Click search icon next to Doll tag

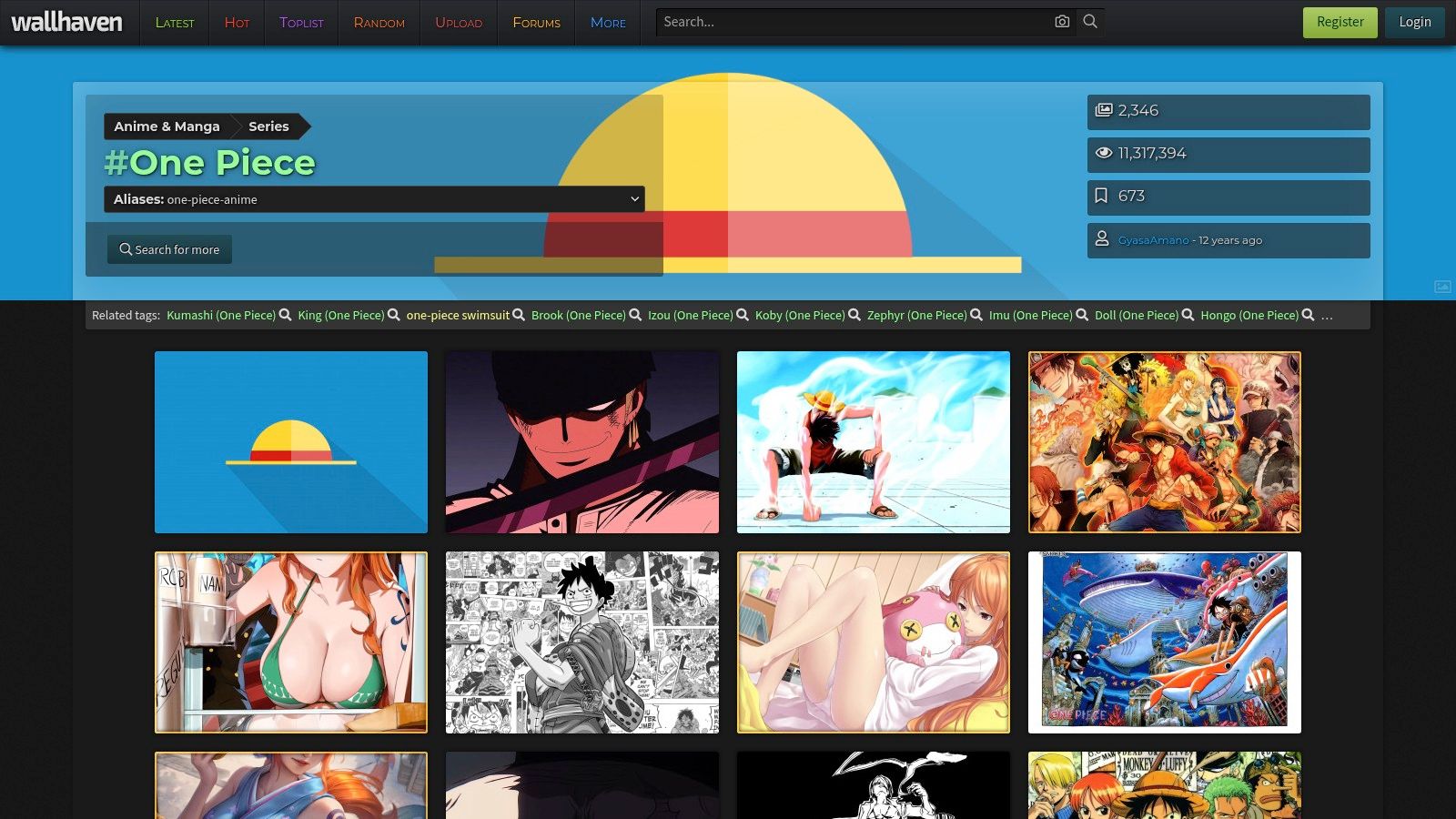[1188, 315]
